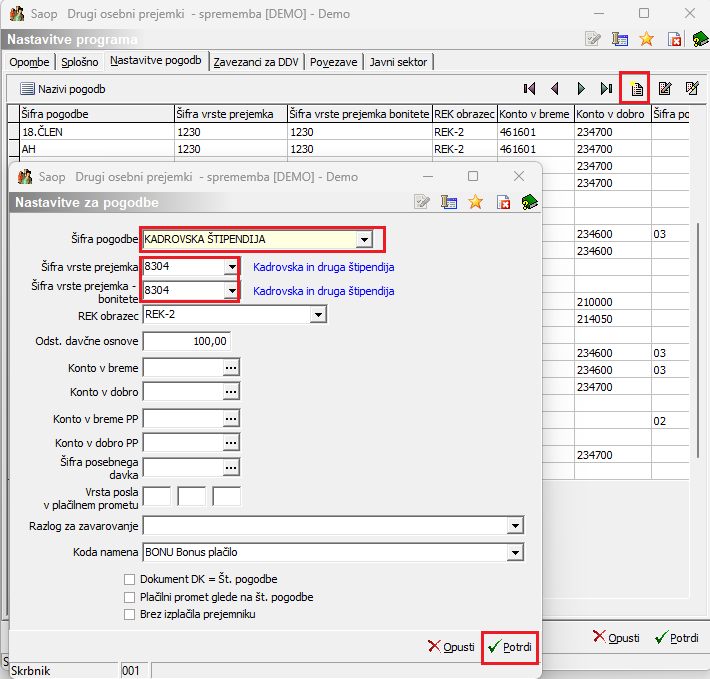
Task: Click the red-X document icon in Nastavitve programa header
Action: [x=674, y=39]
